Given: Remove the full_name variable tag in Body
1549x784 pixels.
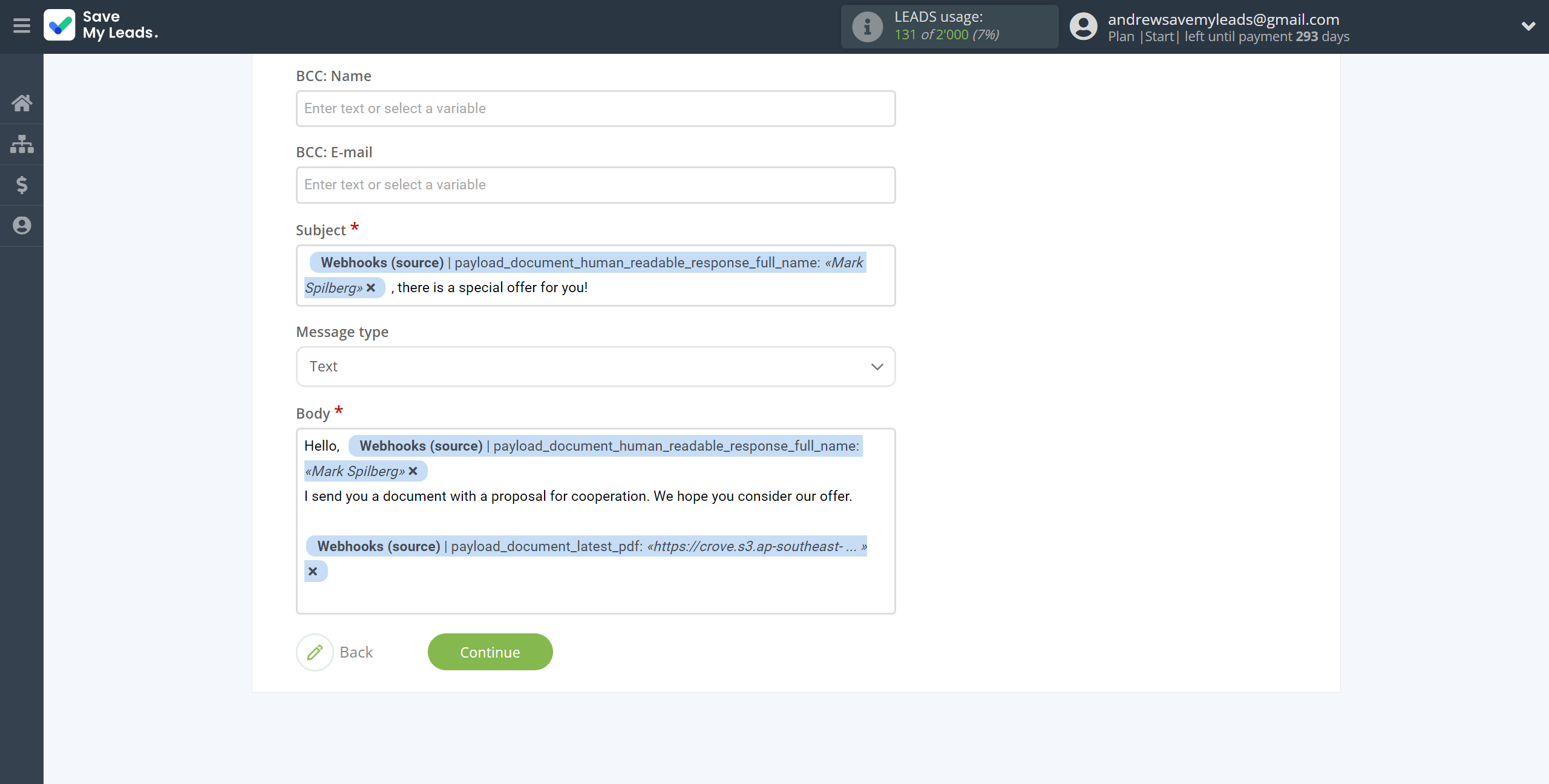Looking at the screenshot, I should pos(414,471).
